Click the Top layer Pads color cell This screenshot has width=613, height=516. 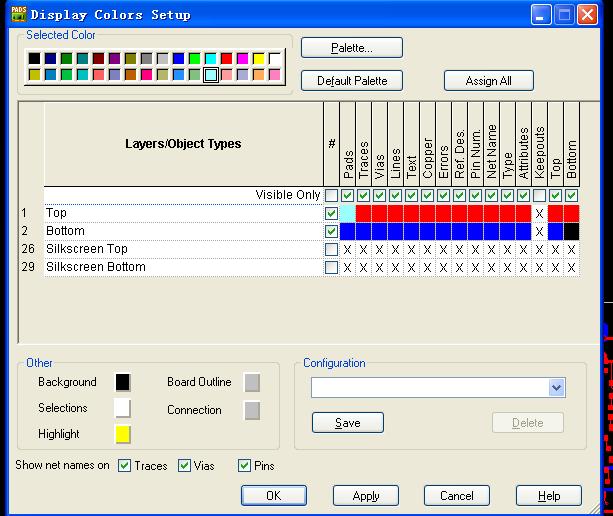[347, 213]
